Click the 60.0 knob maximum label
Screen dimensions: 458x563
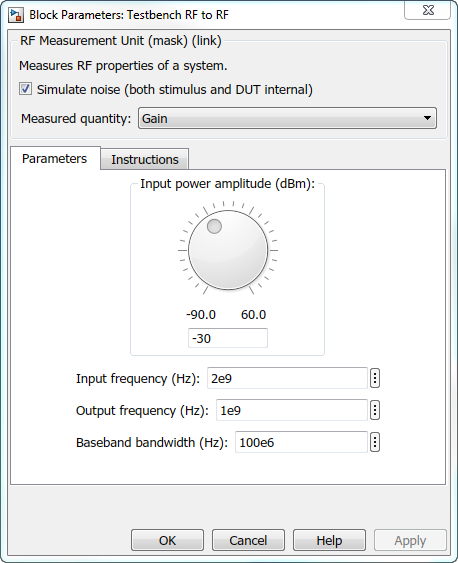coord(253,315)
